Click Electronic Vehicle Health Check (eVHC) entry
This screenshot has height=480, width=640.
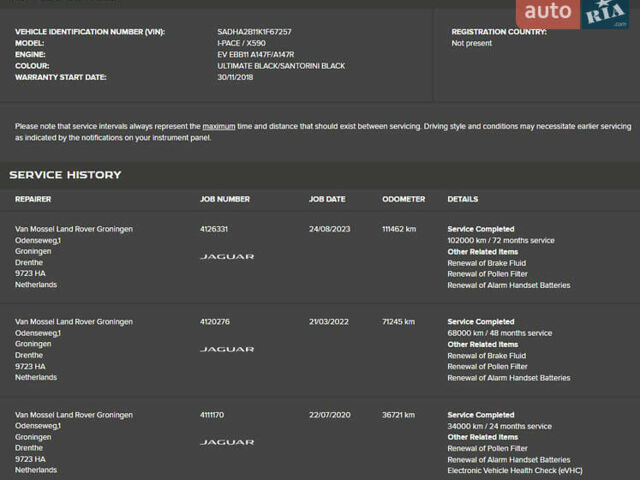click(x=514, y=470)
